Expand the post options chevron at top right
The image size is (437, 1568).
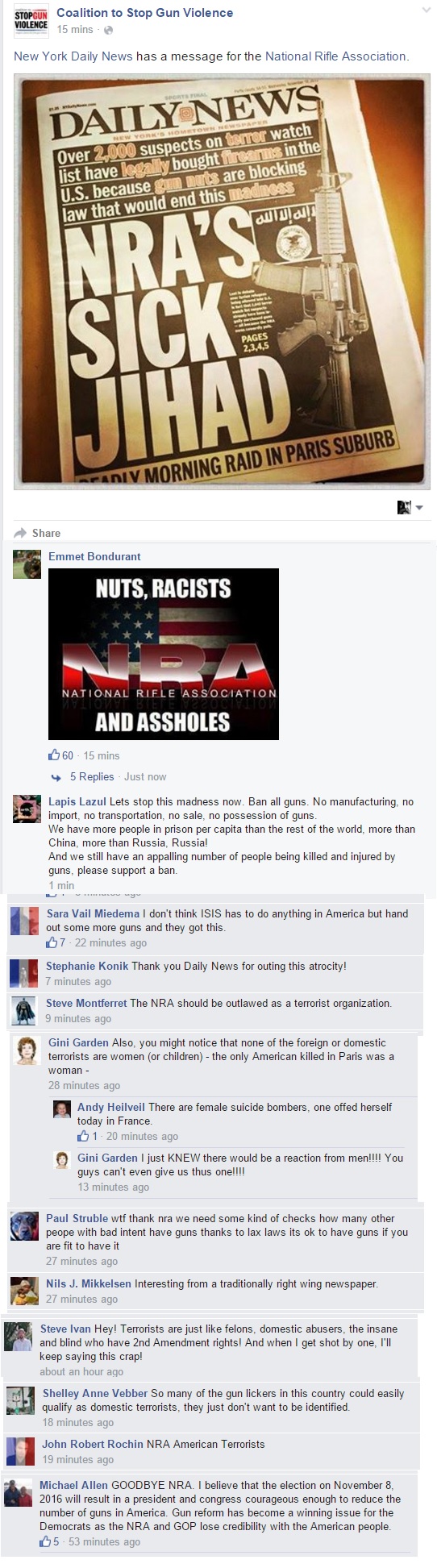point(427,10)
